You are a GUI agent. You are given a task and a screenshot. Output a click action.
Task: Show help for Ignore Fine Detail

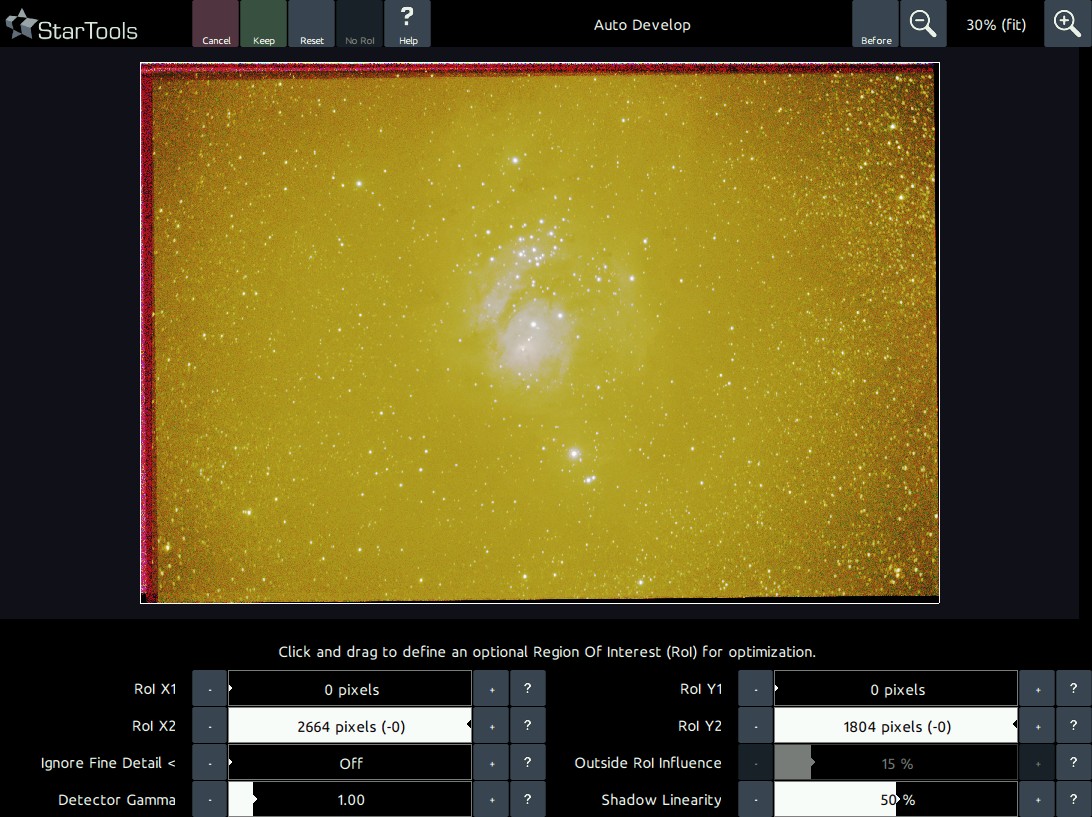(x=527, y=763)
